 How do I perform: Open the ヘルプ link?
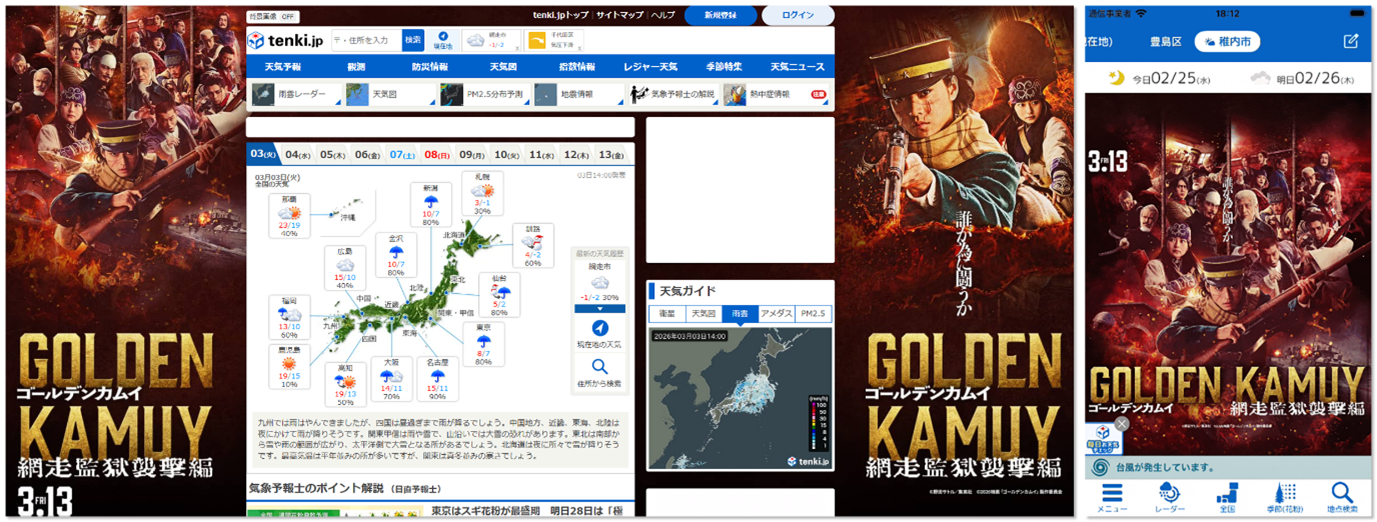662,16
